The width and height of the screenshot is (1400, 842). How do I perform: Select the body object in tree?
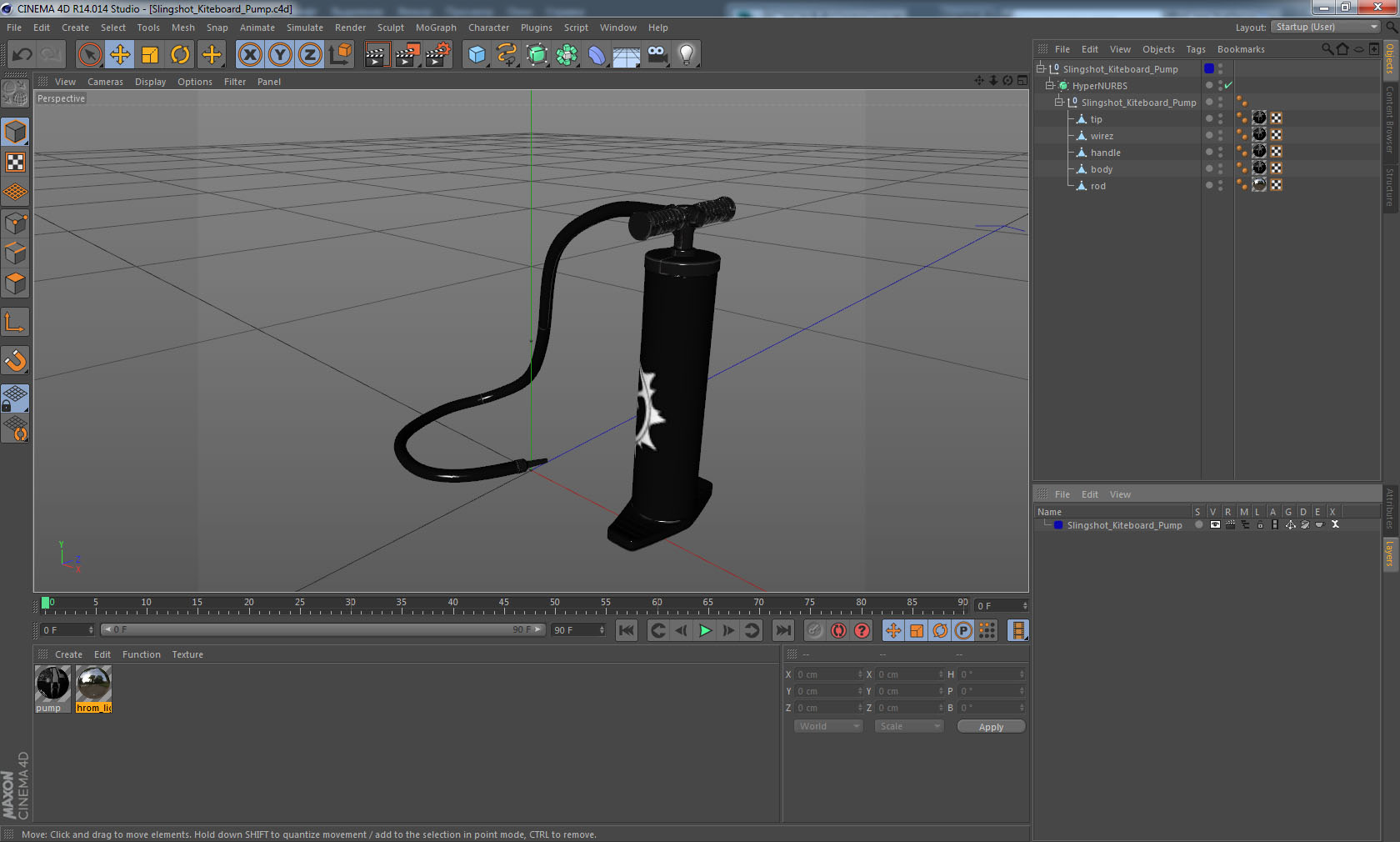pos(1101,169)
